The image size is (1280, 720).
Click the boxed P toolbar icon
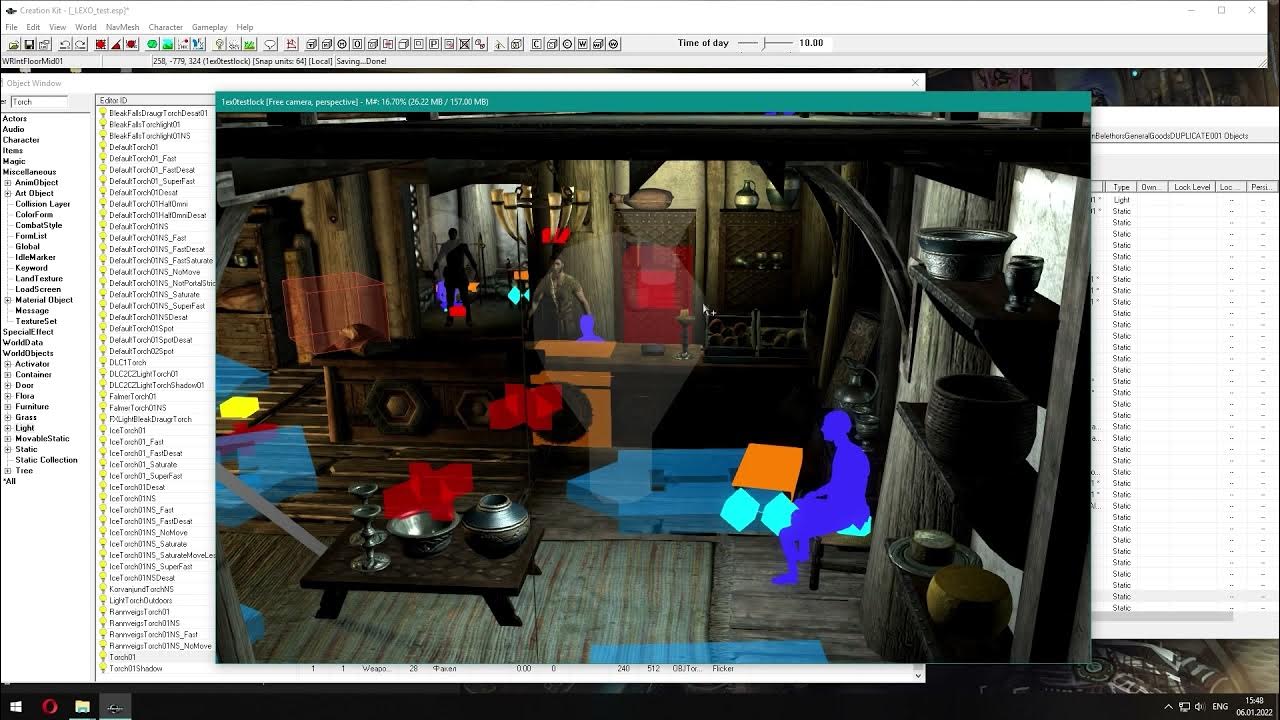(434, 44)
